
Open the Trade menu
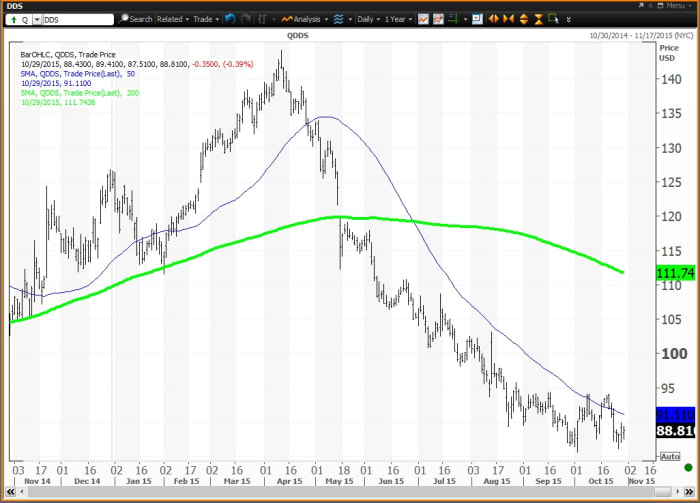(207, 19)
